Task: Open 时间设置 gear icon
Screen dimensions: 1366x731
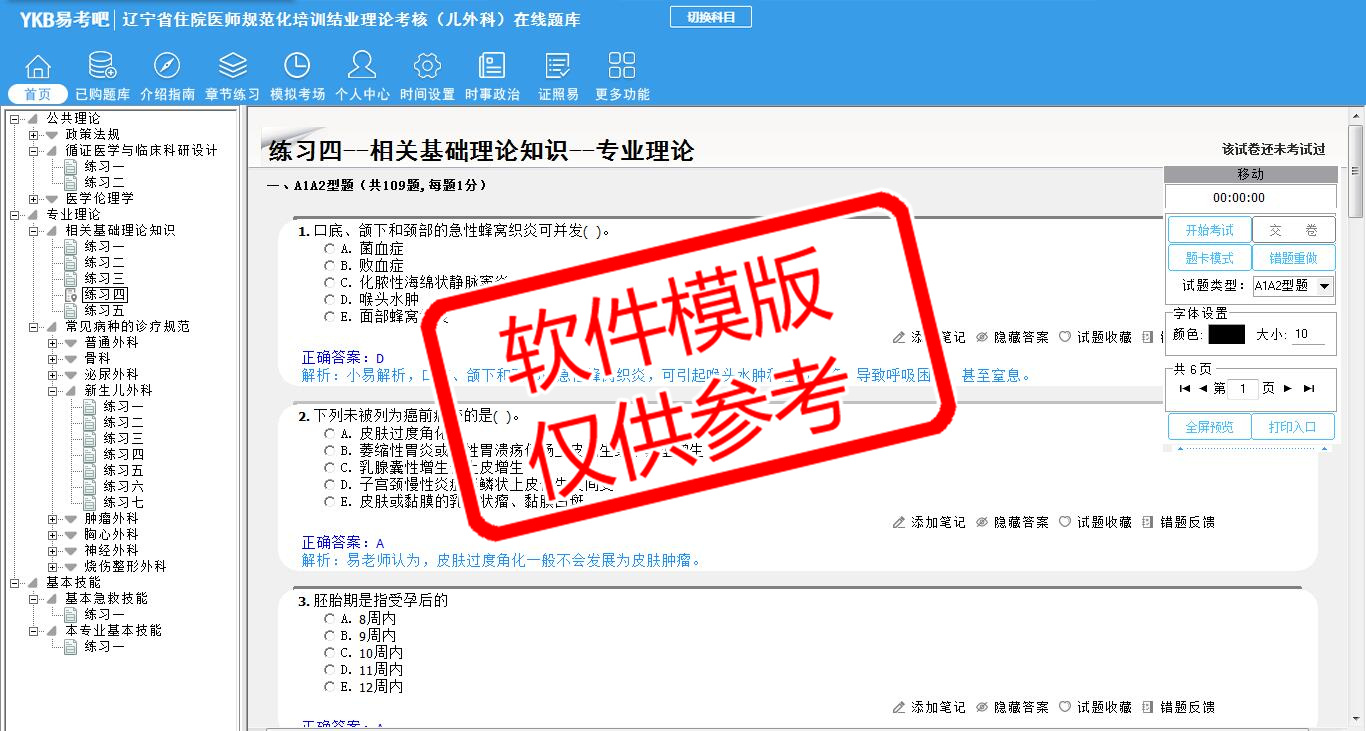Action: coord(427,67)
